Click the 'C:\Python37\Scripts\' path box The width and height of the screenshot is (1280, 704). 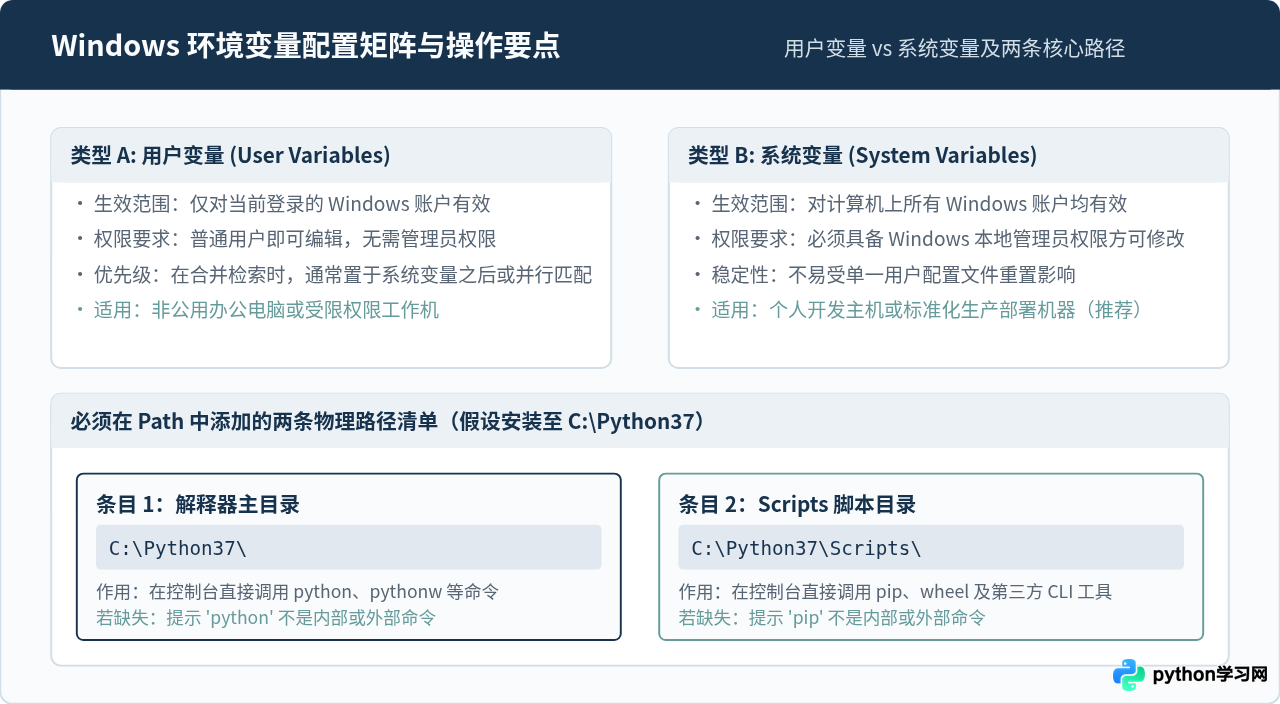(931, 547)
